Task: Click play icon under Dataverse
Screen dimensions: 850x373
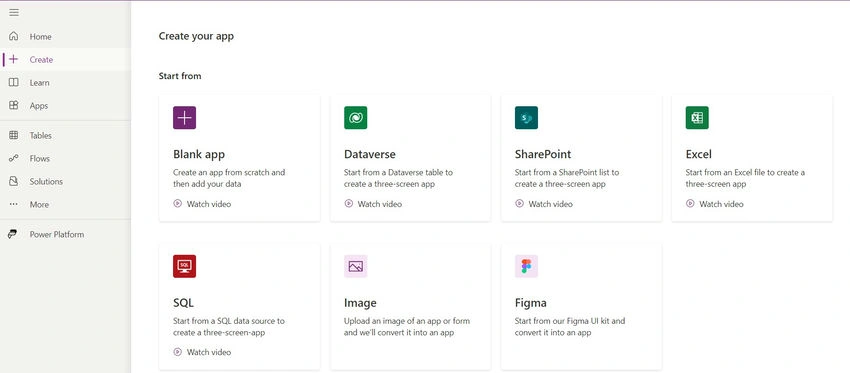Action: coord(349,204)
